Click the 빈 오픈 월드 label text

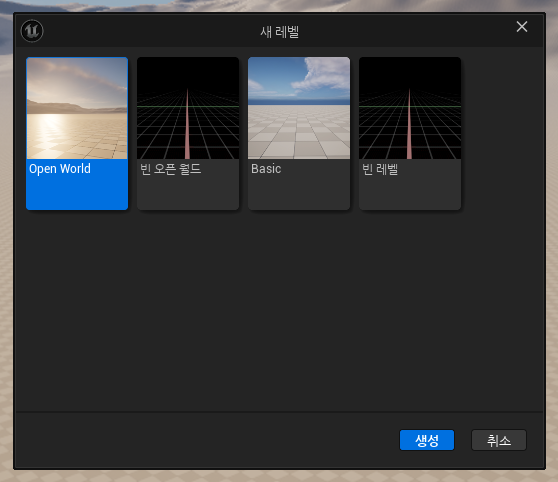(x=170, y=169)
